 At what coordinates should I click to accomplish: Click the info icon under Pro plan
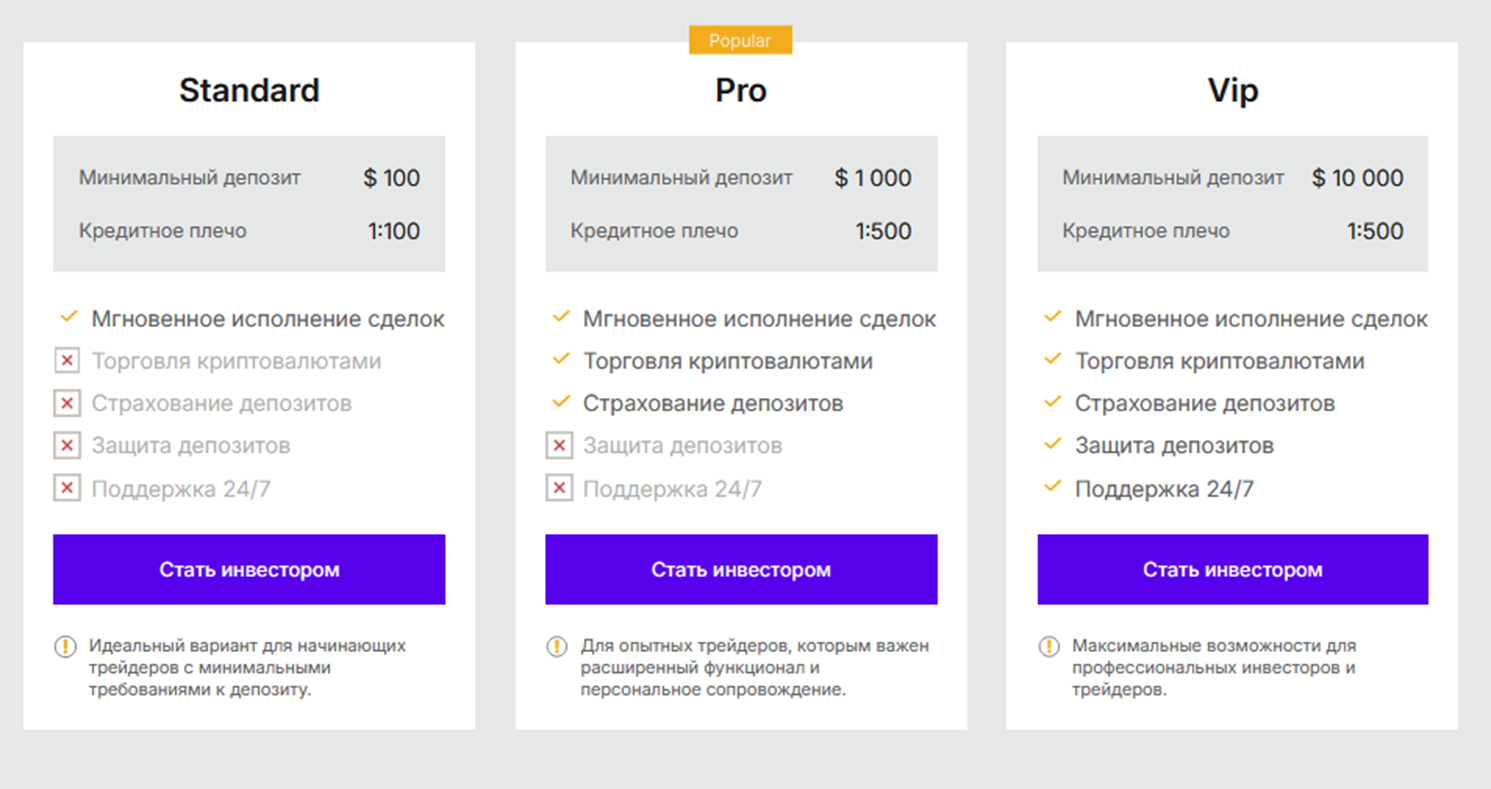[557, 647]
